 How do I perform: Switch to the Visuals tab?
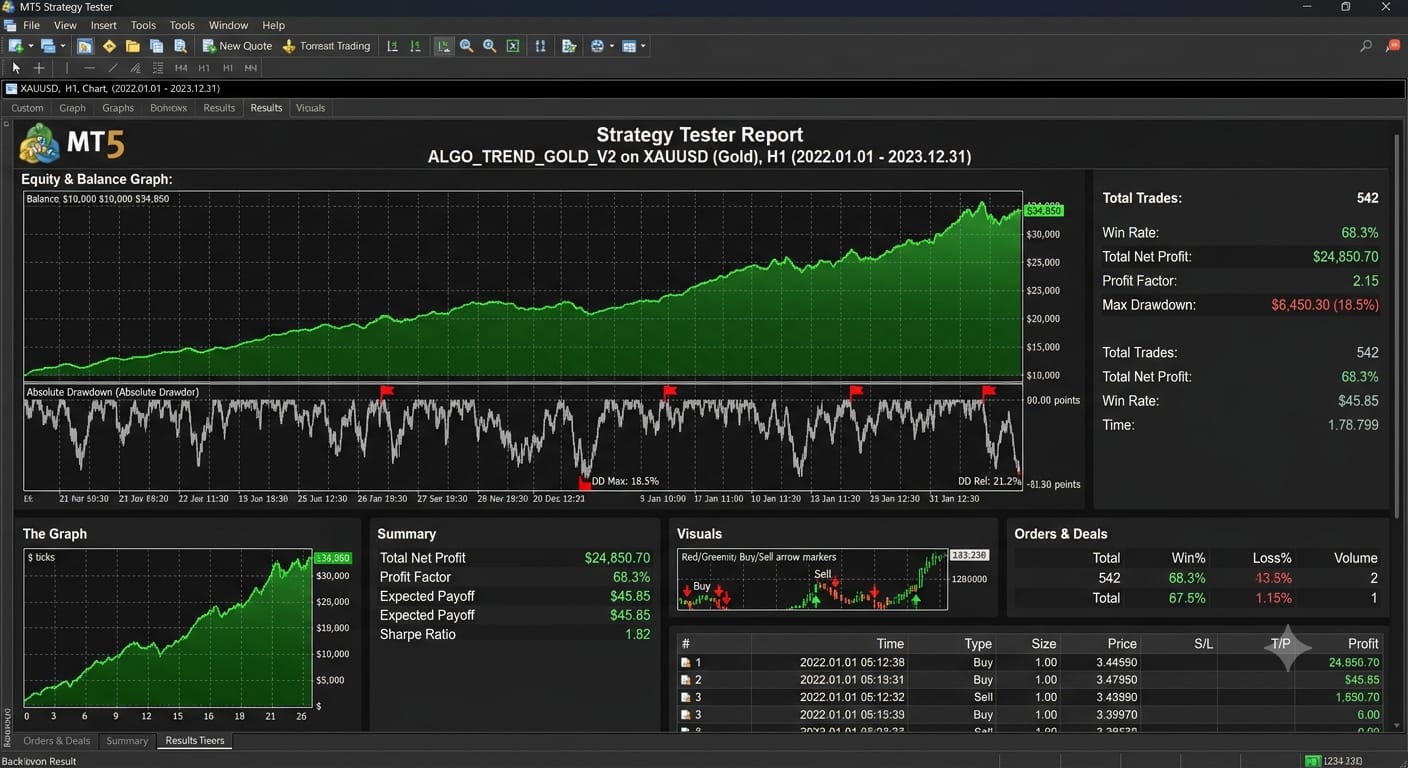pos(310,108)
